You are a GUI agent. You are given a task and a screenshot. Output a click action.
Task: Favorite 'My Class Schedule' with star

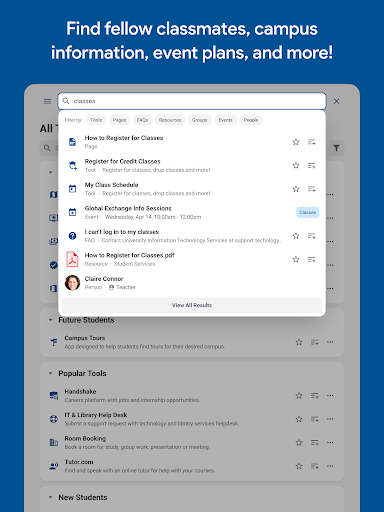[296, 189]
